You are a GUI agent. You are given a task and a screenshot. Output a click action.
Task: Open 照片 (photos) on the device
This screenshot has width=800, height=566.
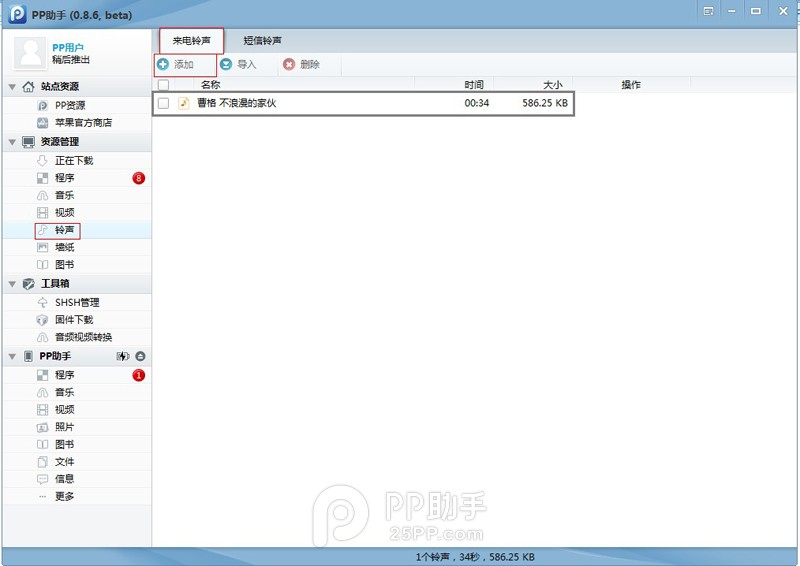click(64, 427)
